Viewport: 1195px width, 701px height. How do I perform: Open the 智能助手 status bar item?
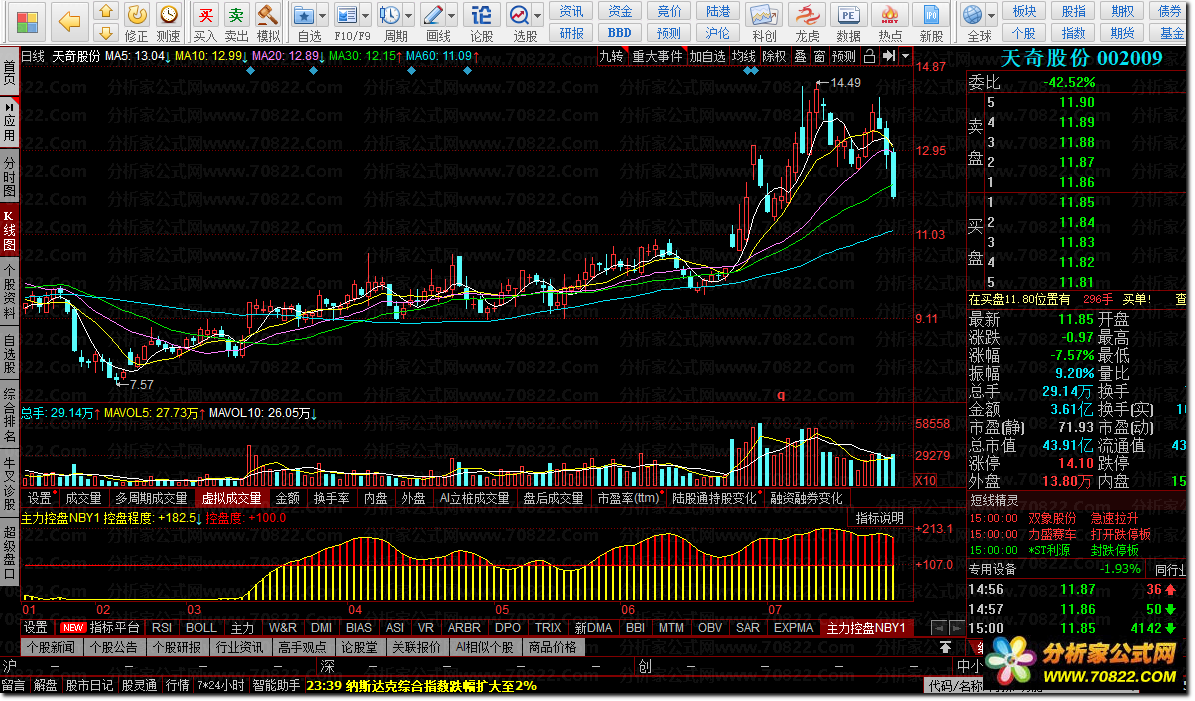click(277, 686)
